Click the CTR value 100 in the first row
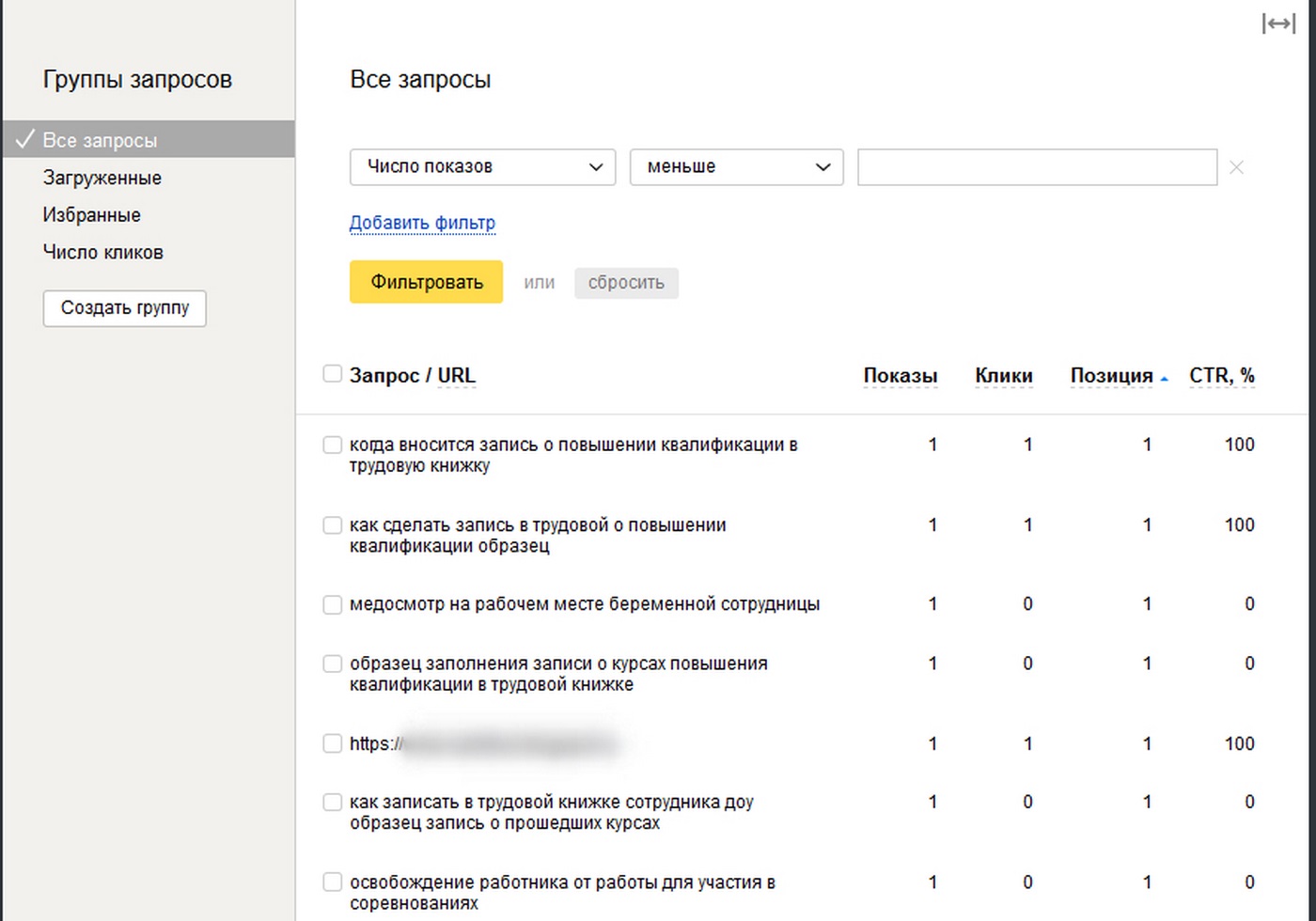The height and width of the screenshot is (921, 1316). coord(1239,445)
